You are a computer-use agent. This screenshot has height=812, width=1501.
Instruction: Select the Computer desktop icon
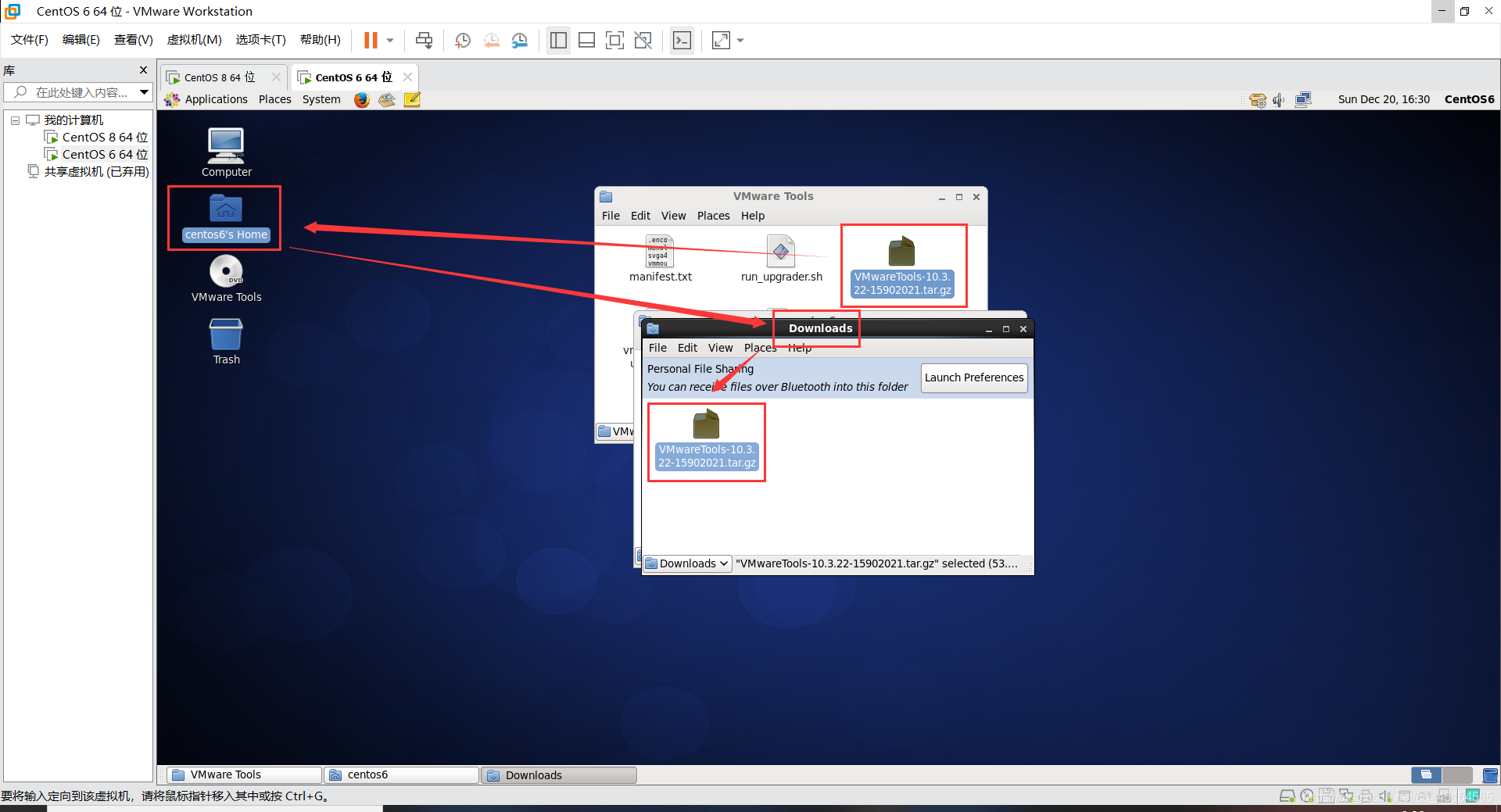[227, 152]
